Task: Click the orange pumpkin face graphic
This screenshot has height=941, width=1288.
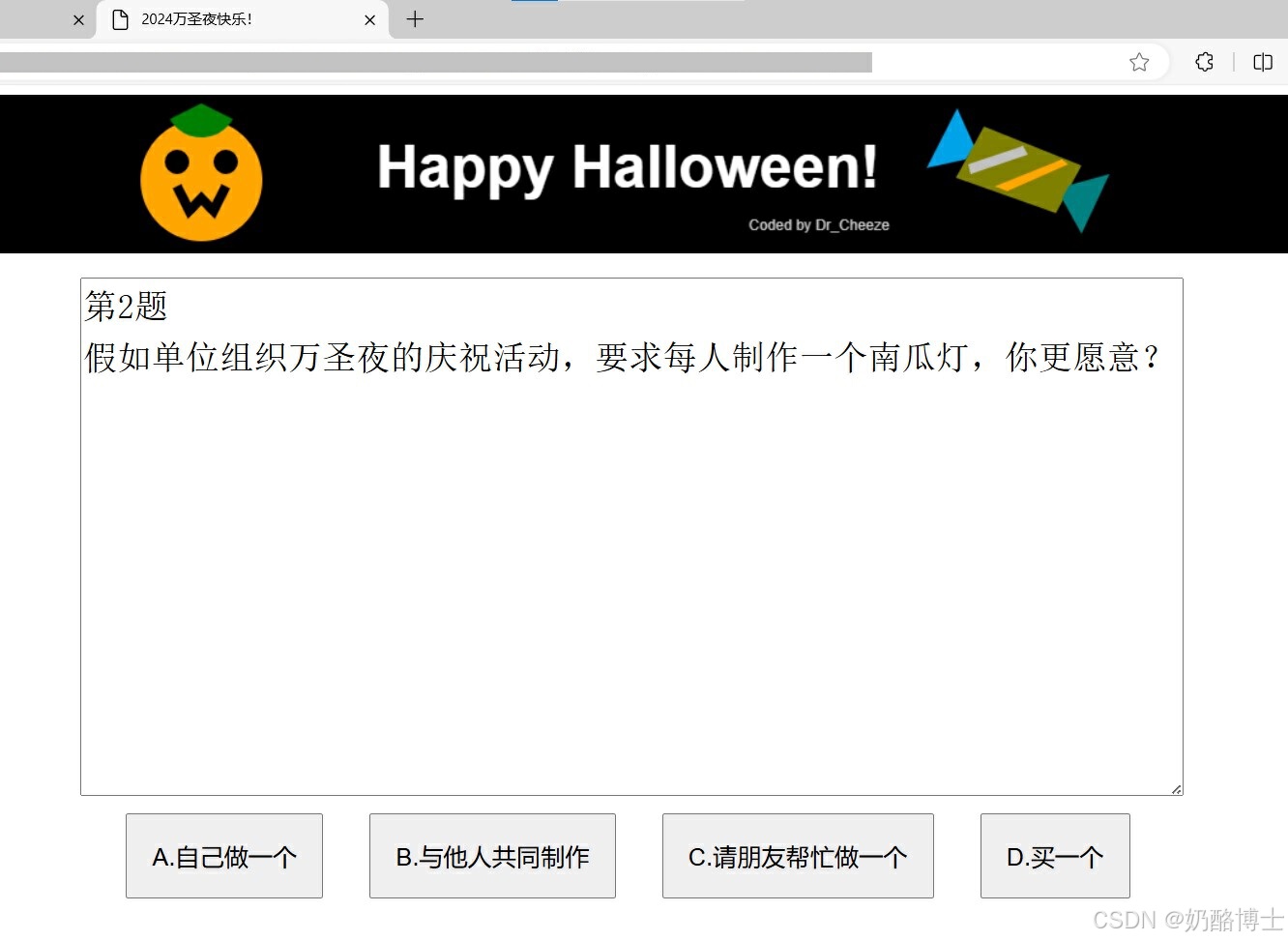Action: (201, 173)
